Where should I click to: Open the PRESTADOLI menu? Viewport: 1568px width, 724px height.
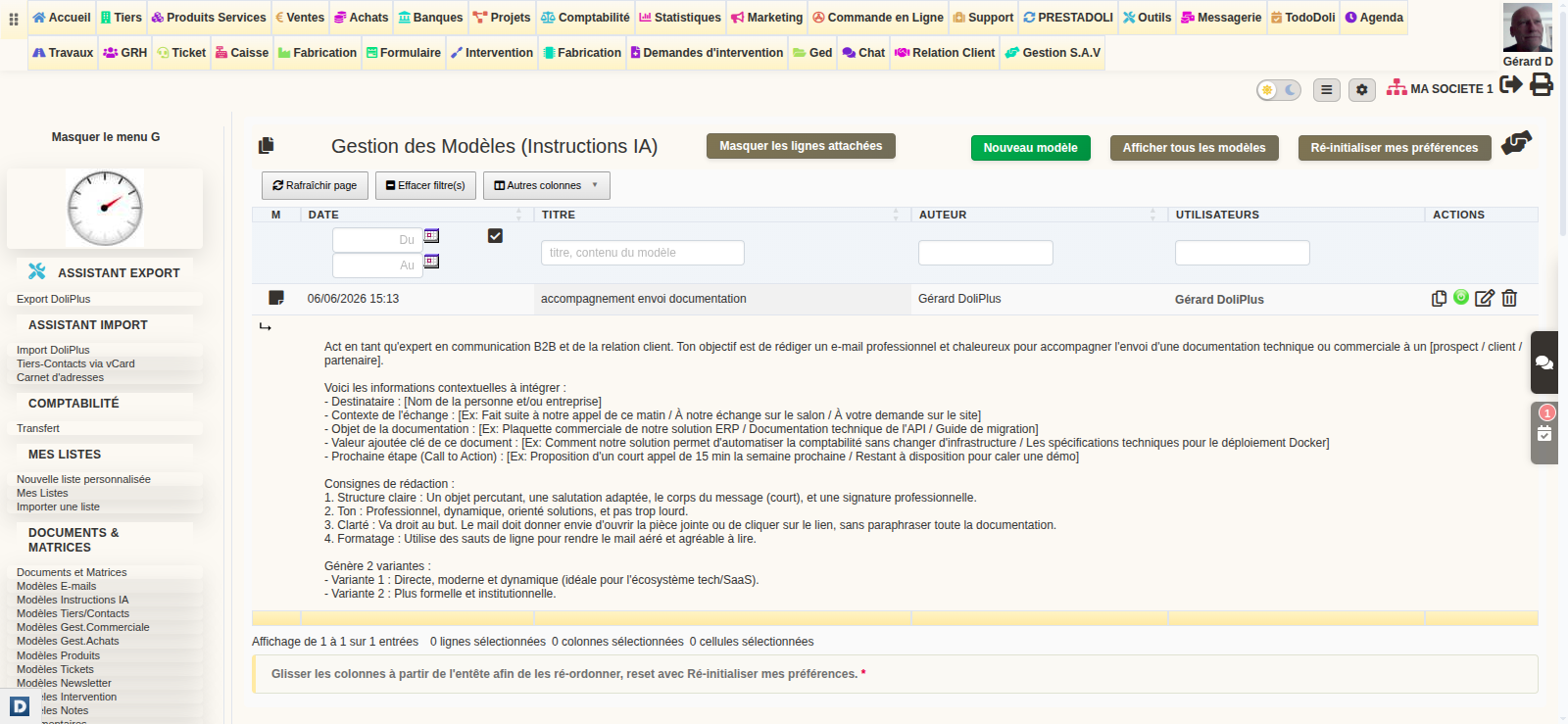click(1068, 18)
